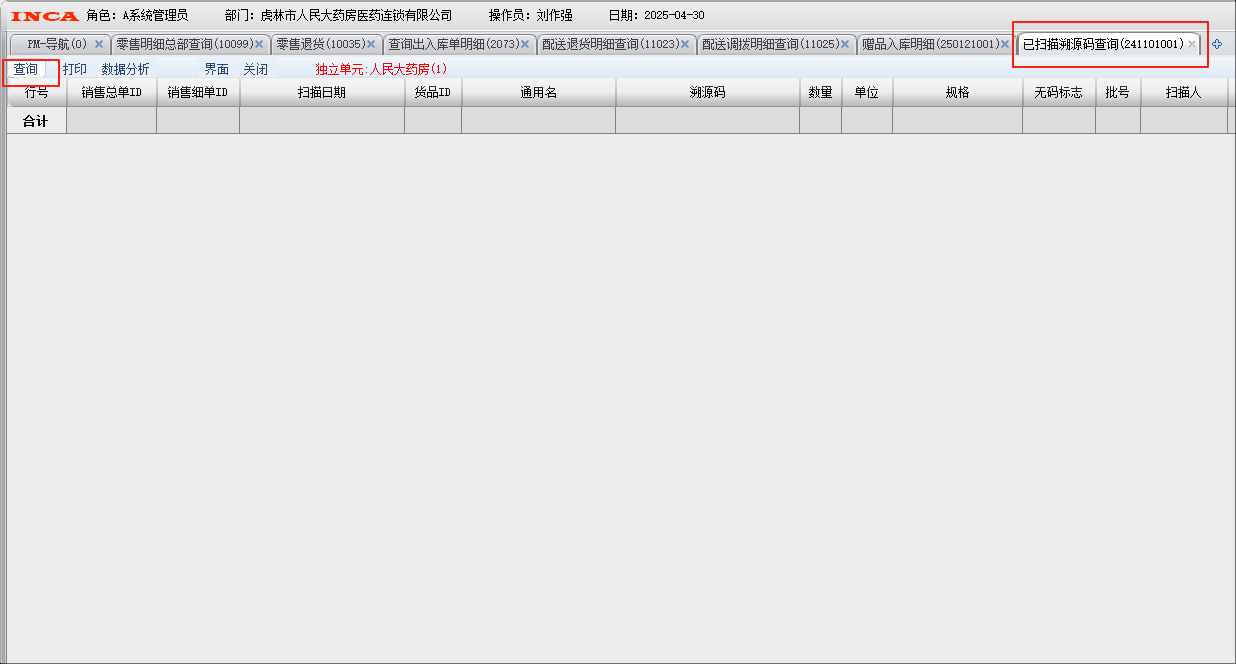Click the tab navigation arrows icon
Image resolution: width=1236 pixels, height=664 pixels.
click(x=1217, y=44)
